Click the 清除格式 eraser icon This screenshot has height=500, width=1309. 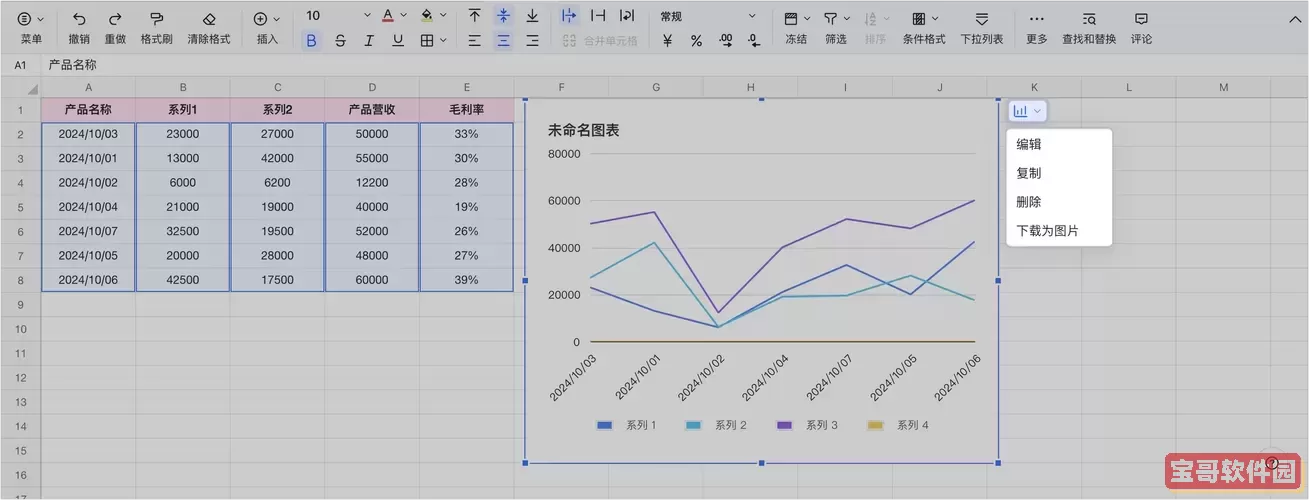click(209, 19)
